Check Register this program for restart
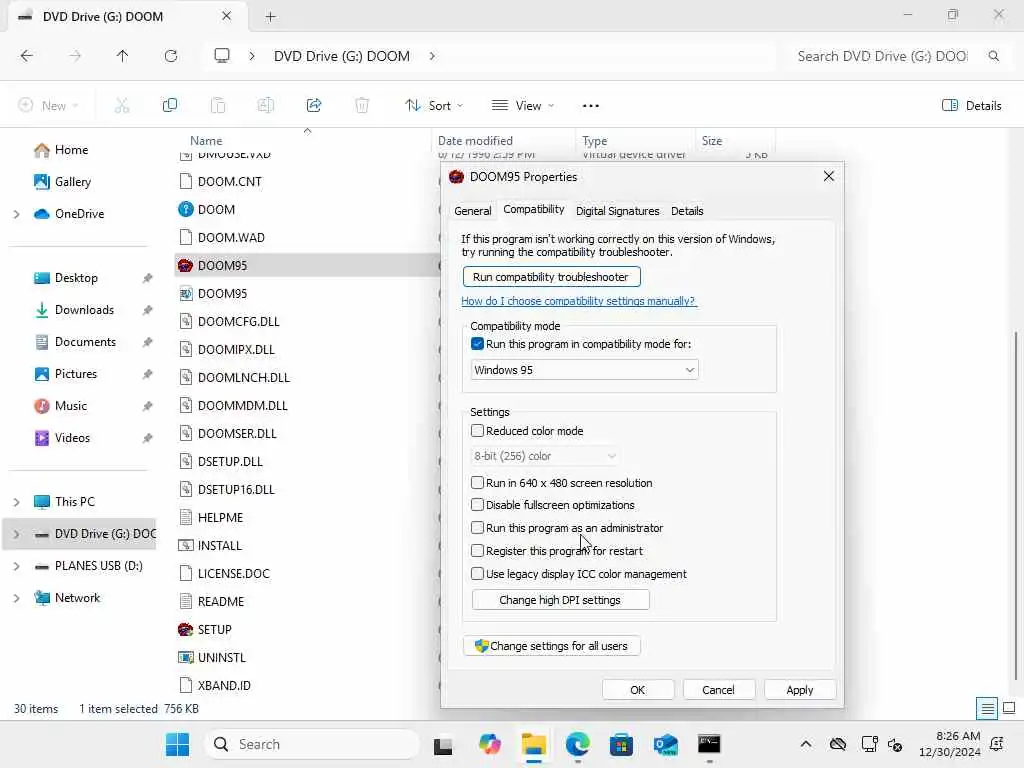Viewport: 1024px width, 768px height. coord(477,551)
